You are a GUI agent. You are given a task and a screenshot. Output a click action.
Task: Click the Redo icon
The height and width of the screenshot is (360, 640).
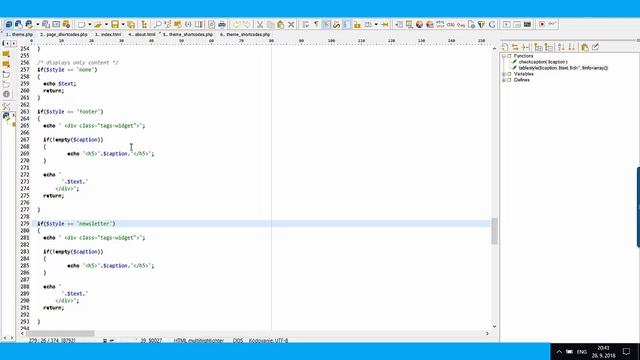247,24
